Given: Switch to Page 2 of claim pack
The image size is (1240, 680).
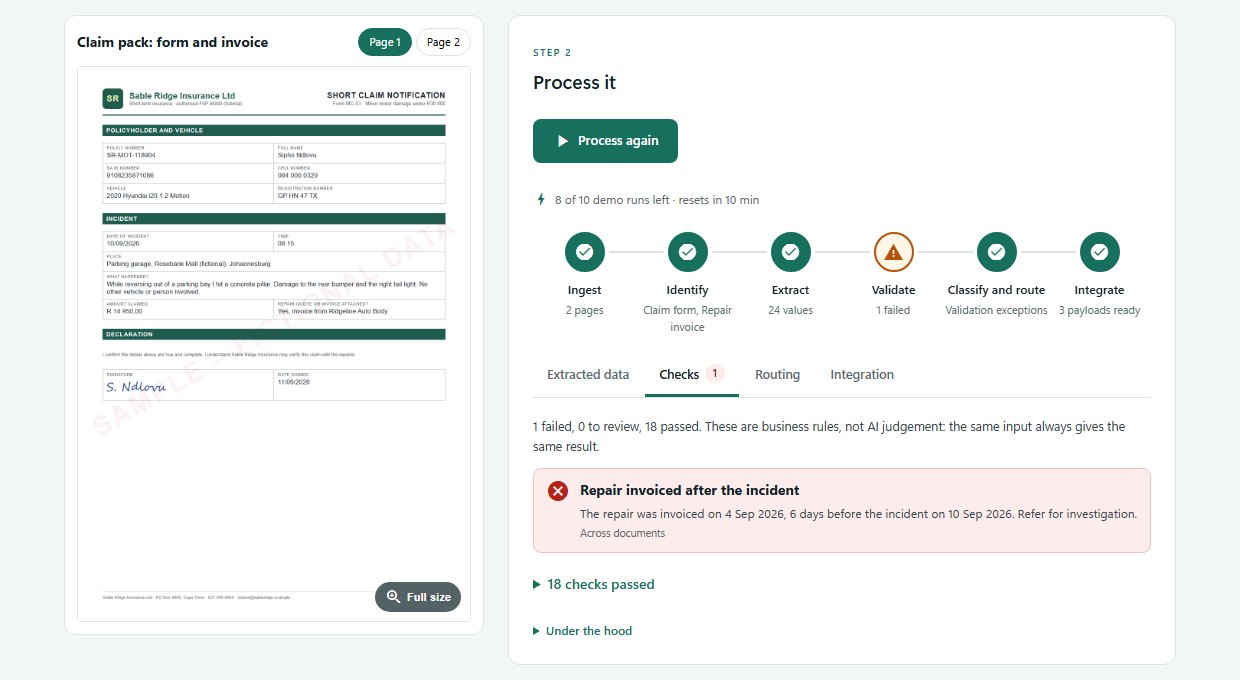Looking at the screenshot, I should (x=443, y=42).
